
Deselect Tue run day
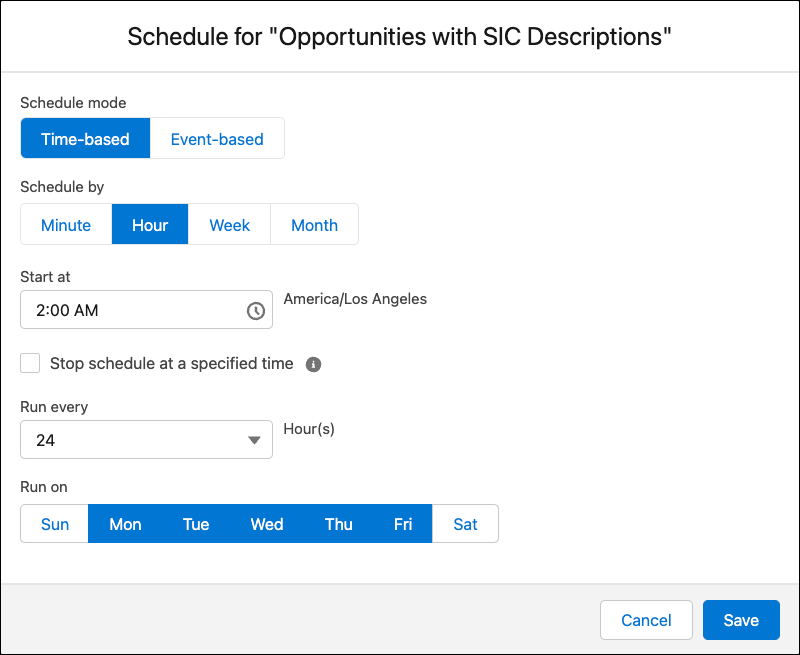click(x=196, y=524)
